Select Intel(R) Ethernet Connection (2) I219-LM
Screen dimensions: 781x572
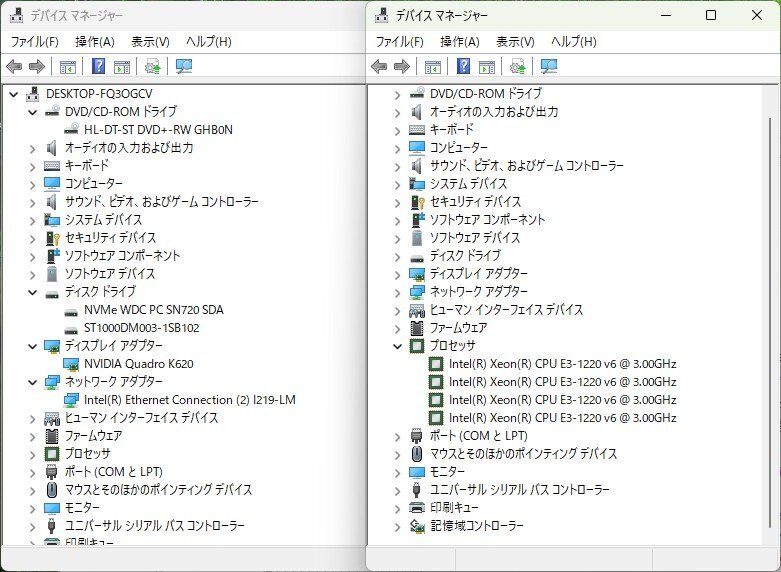(190, 400)
